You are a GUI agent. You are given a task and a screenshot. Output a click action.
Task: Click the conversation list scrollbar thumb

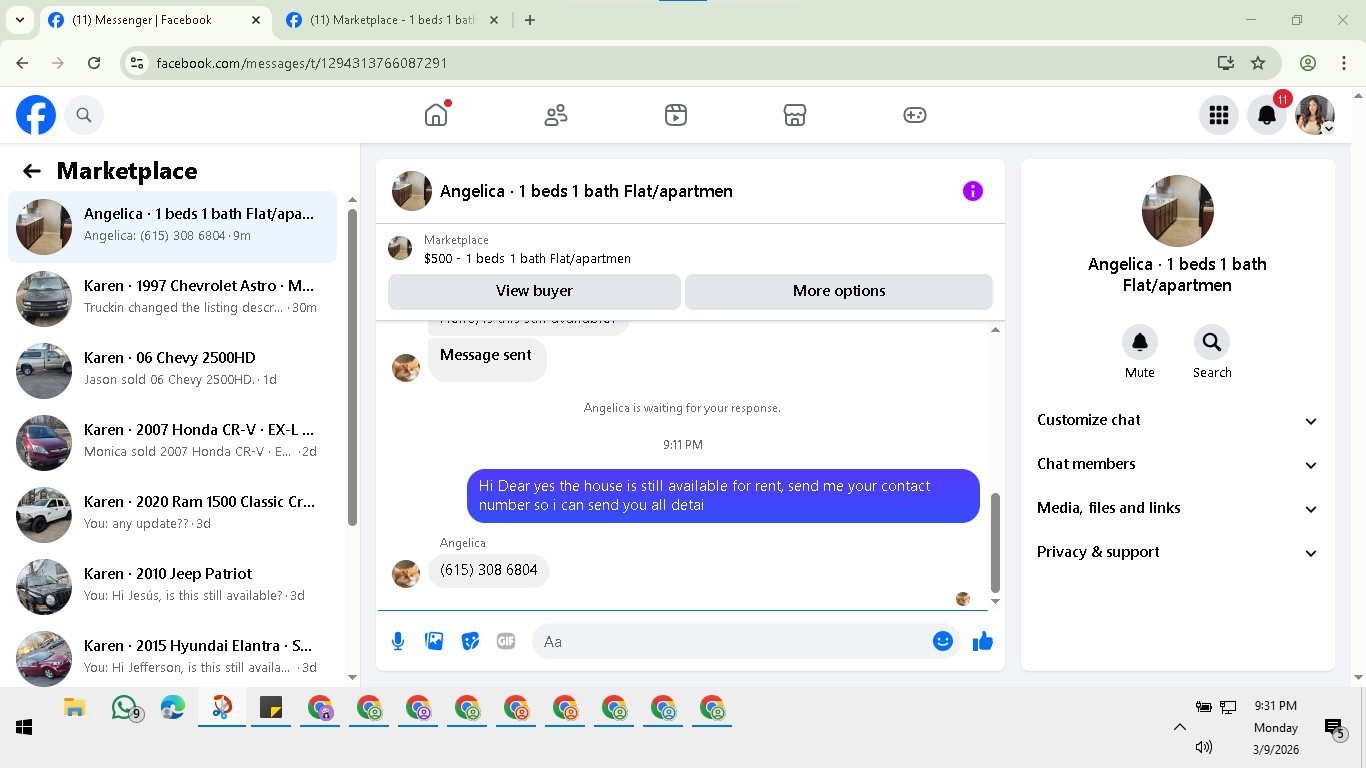point(352,367)
